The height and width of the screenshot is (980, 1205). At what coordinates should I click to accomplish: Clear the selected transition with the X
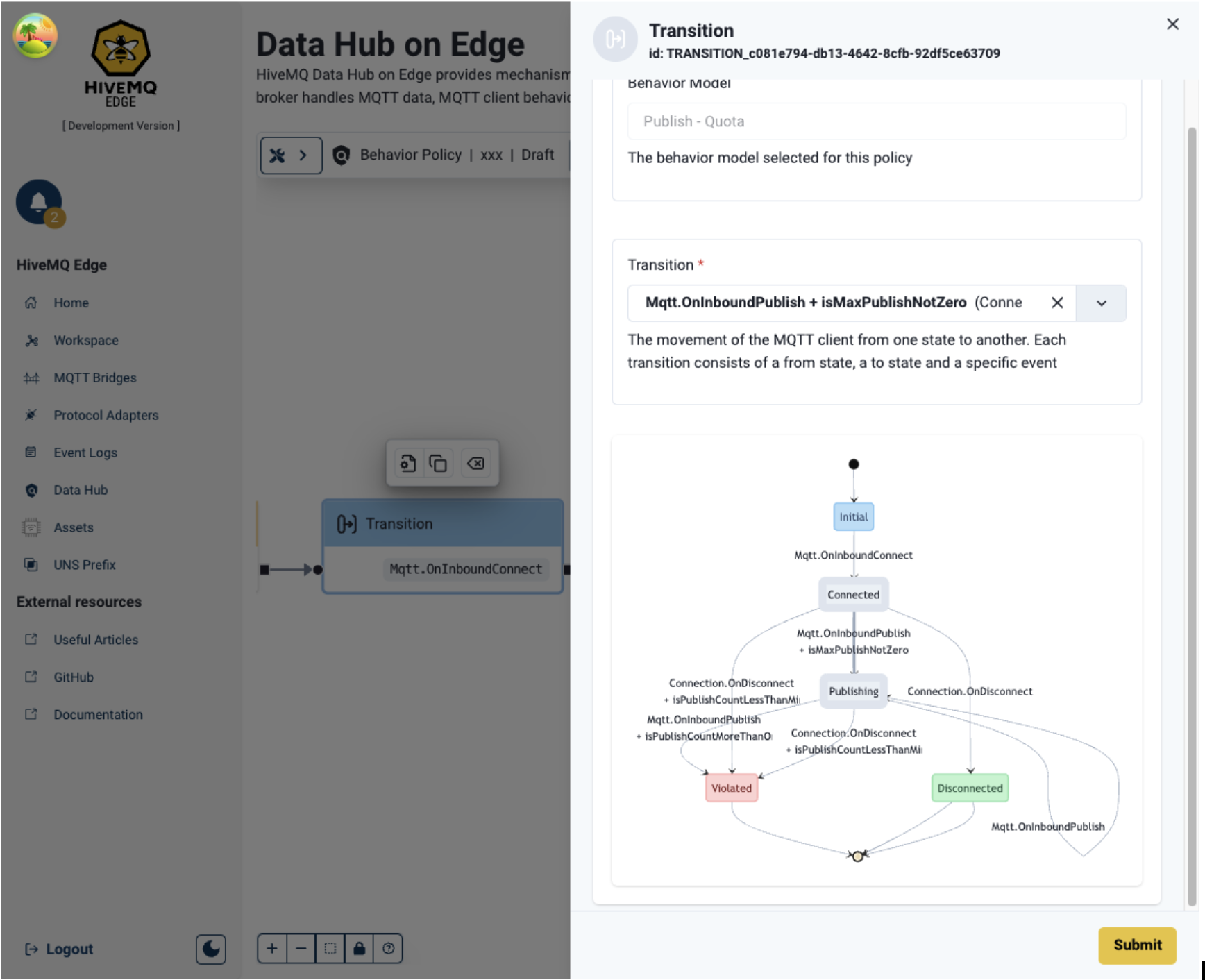[x=1057, y=303]
